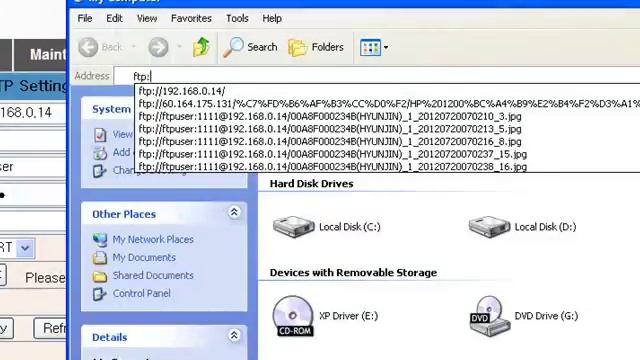The height and width of the screenshot is (360, 640).
Task: Select XP Driver (E:) CD-ROM icon
Action: [x=293, y=316]
